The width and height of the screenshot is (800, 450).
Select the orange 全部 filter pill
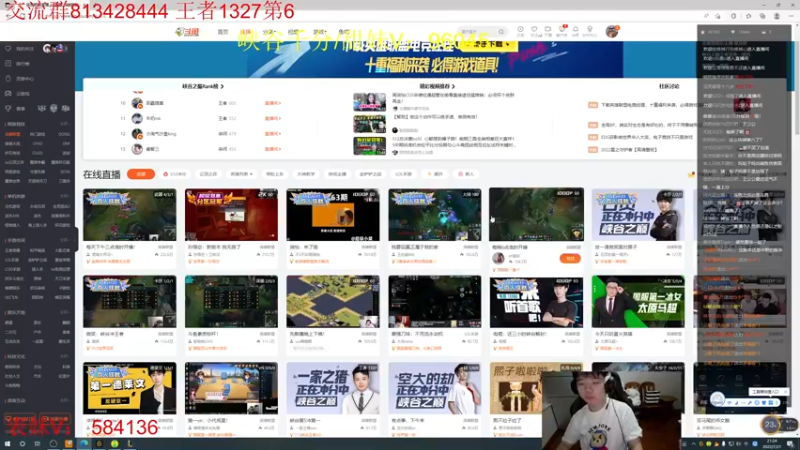141,174
